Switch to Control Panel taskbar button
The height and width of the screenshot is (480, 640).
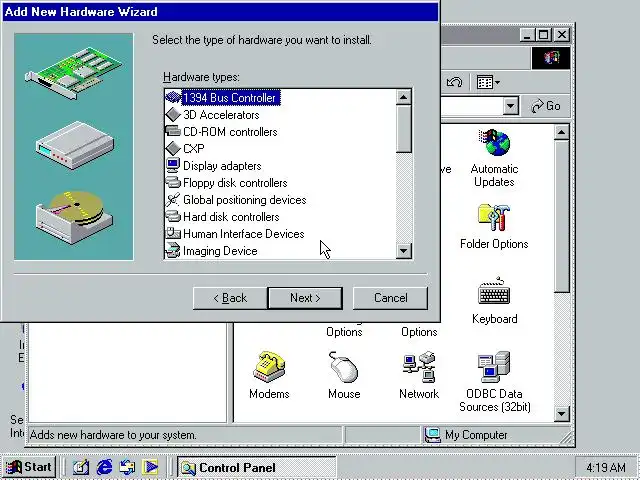point(256,467)
